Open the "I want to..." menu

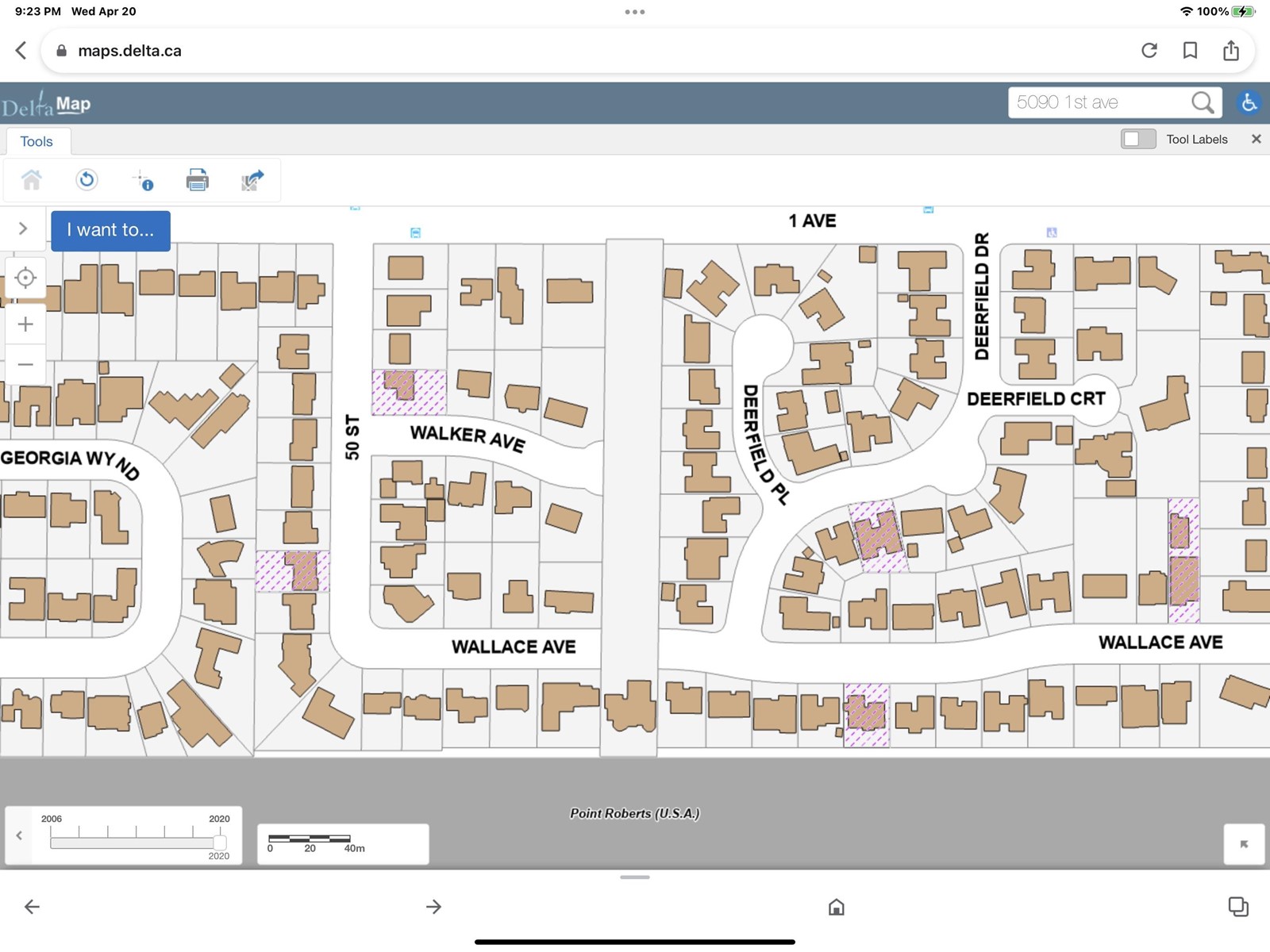[x=110, y=231]
